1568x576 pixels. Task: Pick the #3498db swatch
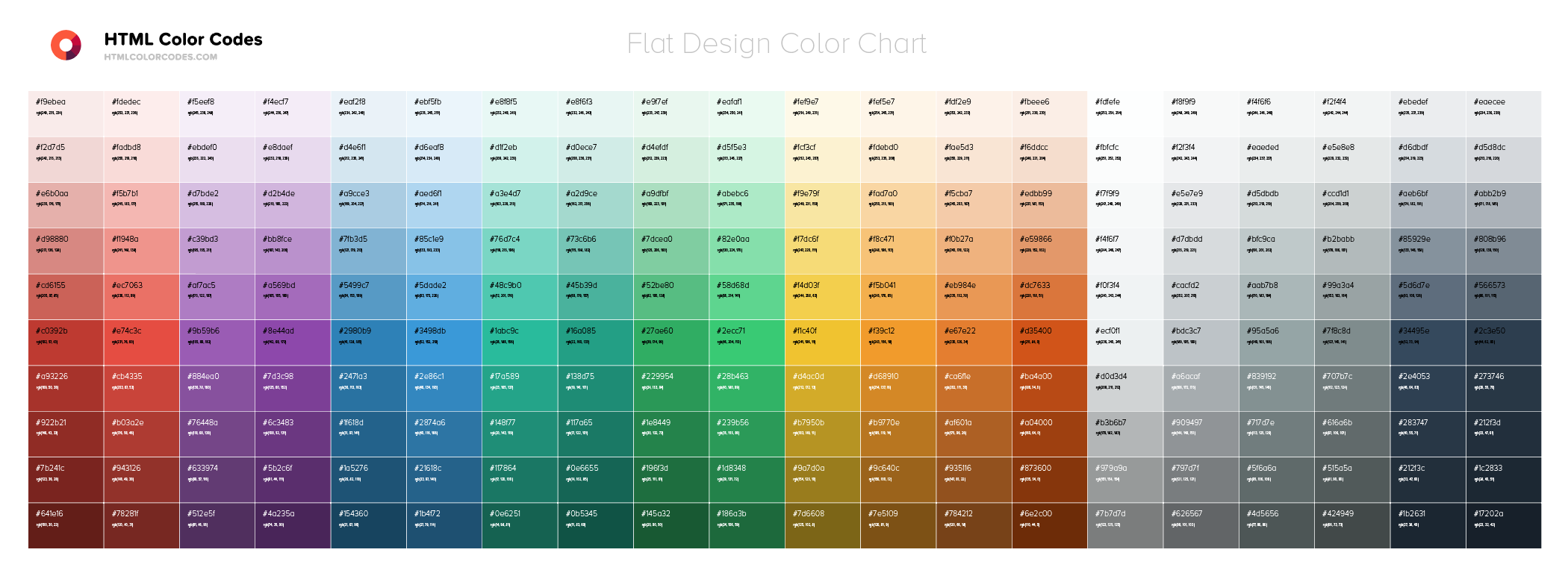pyautogui.click(x=444, y=342)
